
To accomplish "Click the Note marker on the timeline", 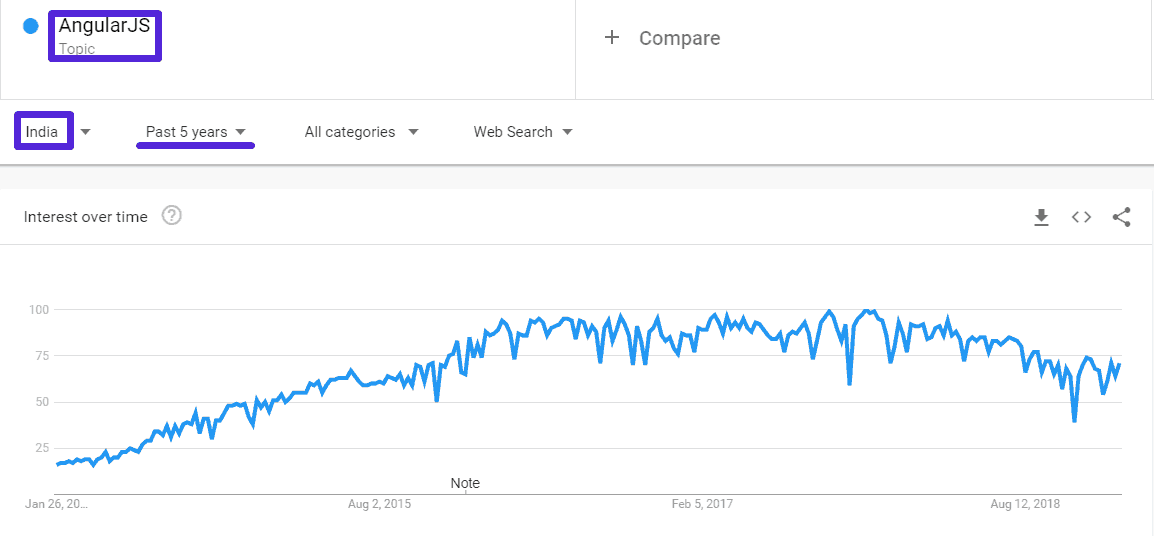I will pos(465,483).
